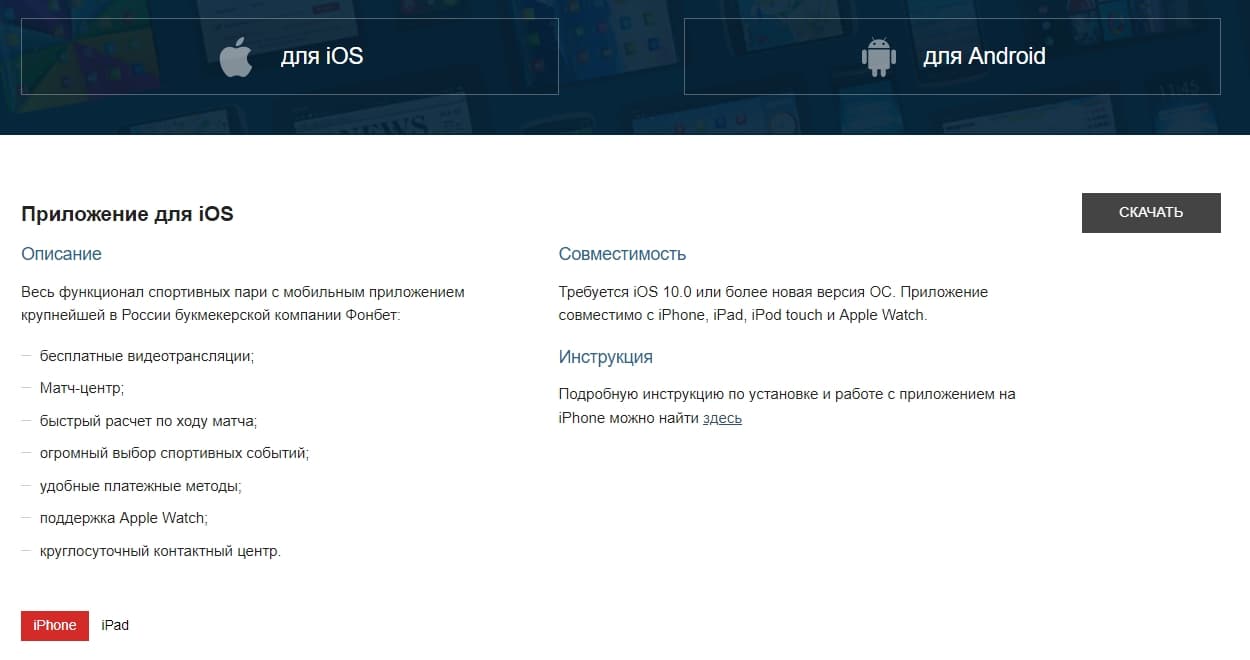1250x660 pixels.
Task: Click the «Совместимость» section heading
Action: [622, 254]
